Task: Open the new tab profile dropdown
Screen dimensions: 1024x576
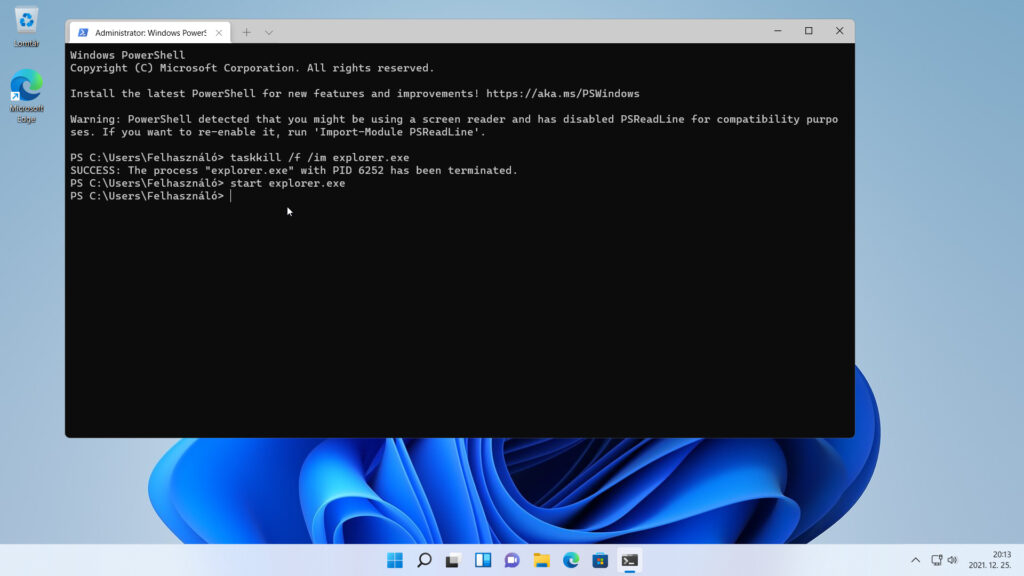Action: 268,32
